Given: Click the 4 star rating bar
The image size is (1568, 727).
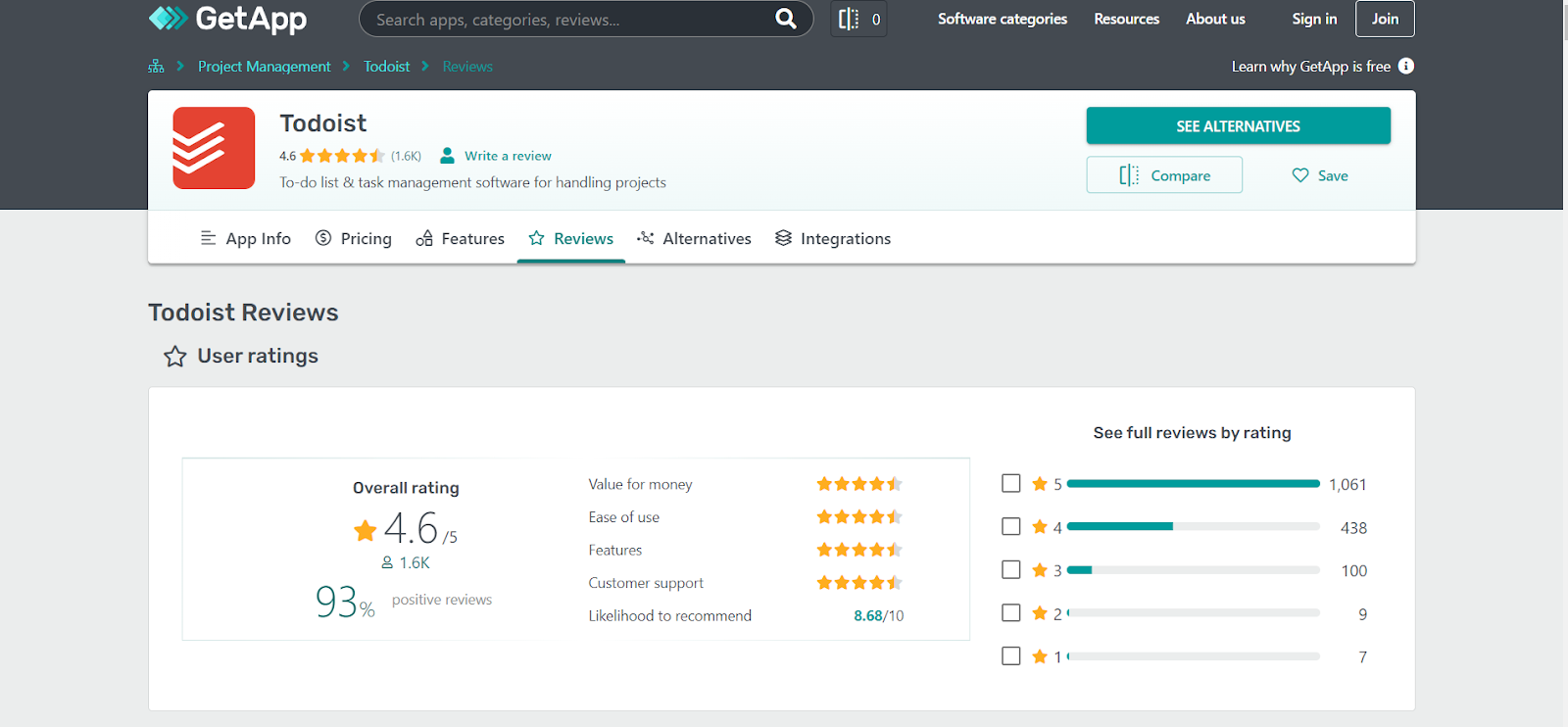Looking at the screenshot, I should pos(1194,526).
